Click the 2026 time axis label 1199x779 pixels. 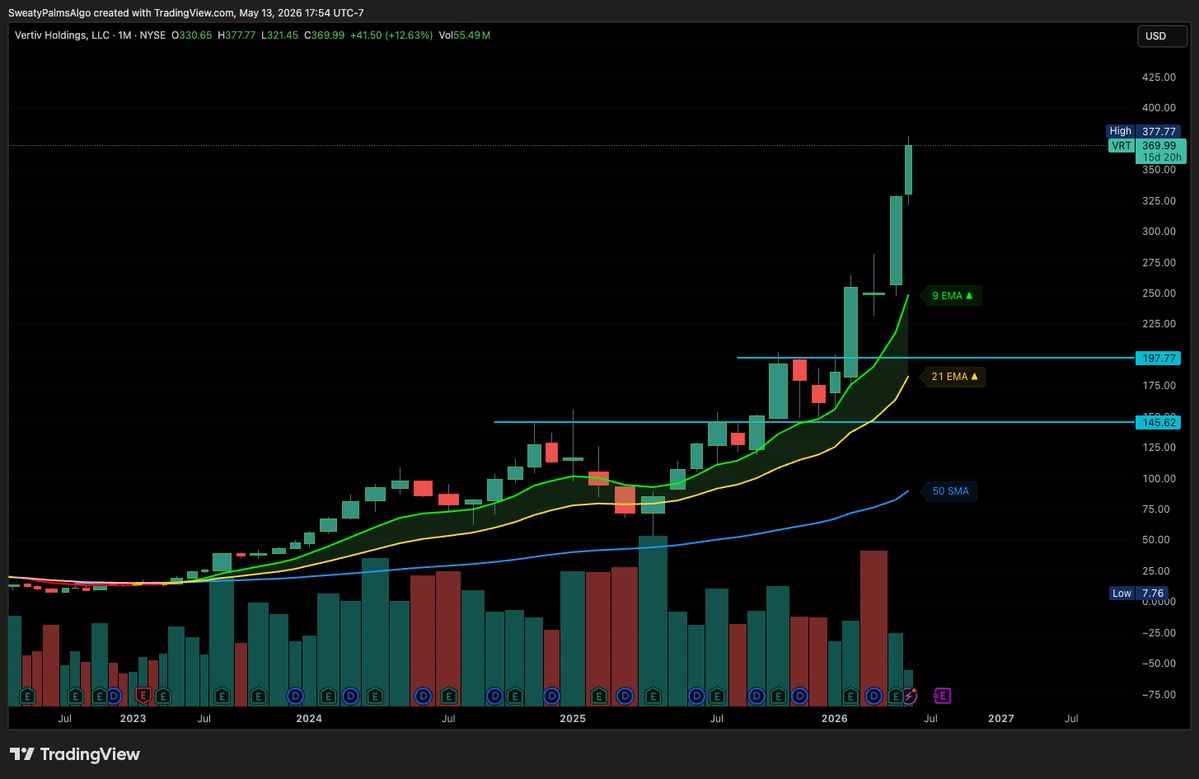[834, 719]
